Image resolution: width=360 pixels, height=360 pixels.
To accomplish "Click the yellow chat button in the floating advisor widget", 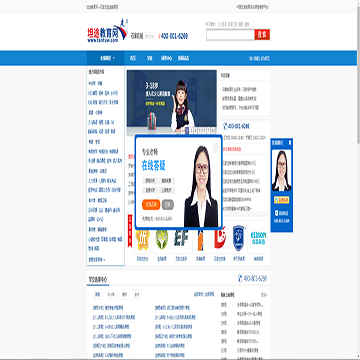I will [x=282, y=200].
